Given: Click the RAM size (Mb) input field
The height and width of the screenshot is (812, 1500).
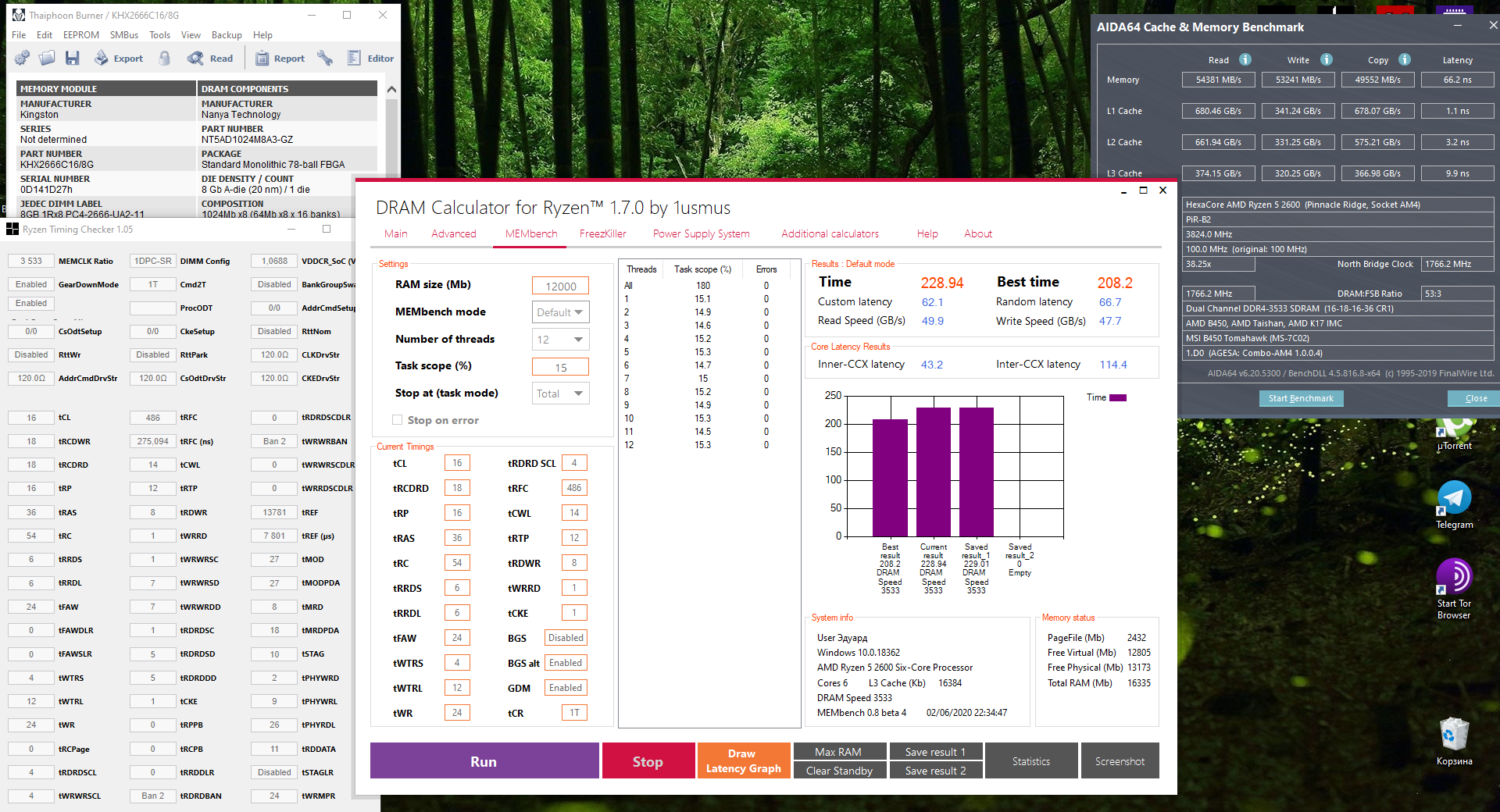Looking at the screenshot, I should 560,286.
